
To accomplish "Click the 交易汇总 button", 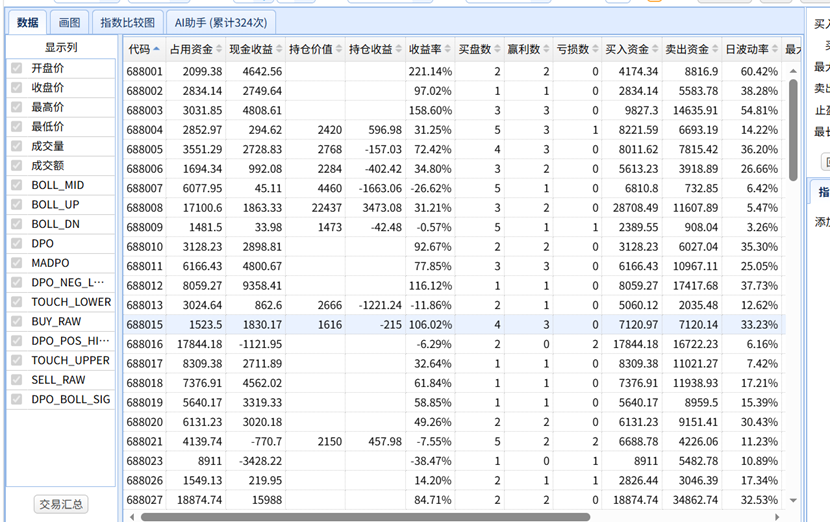I will (61, 505).
